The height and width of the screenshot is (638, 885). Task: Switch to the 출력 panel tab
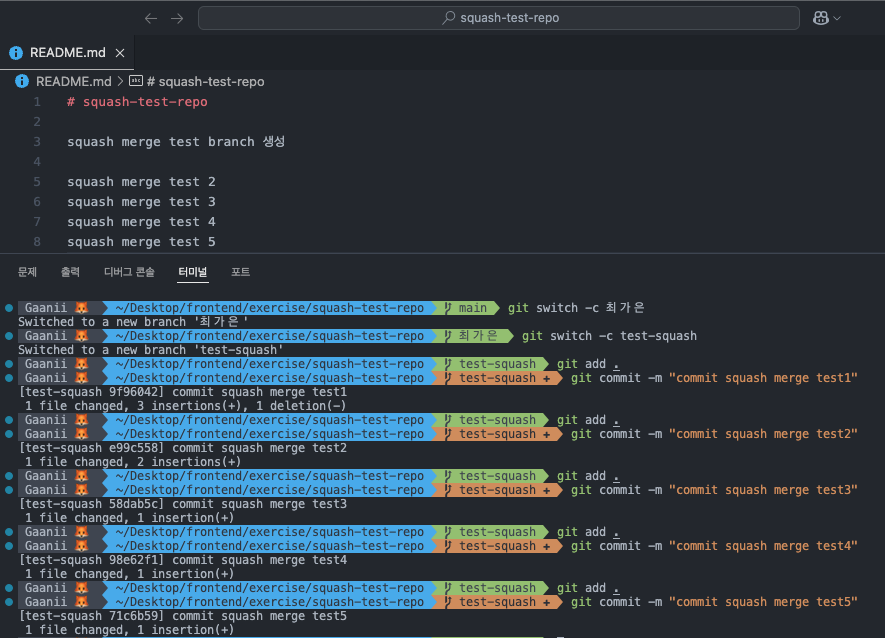(70, 272)
